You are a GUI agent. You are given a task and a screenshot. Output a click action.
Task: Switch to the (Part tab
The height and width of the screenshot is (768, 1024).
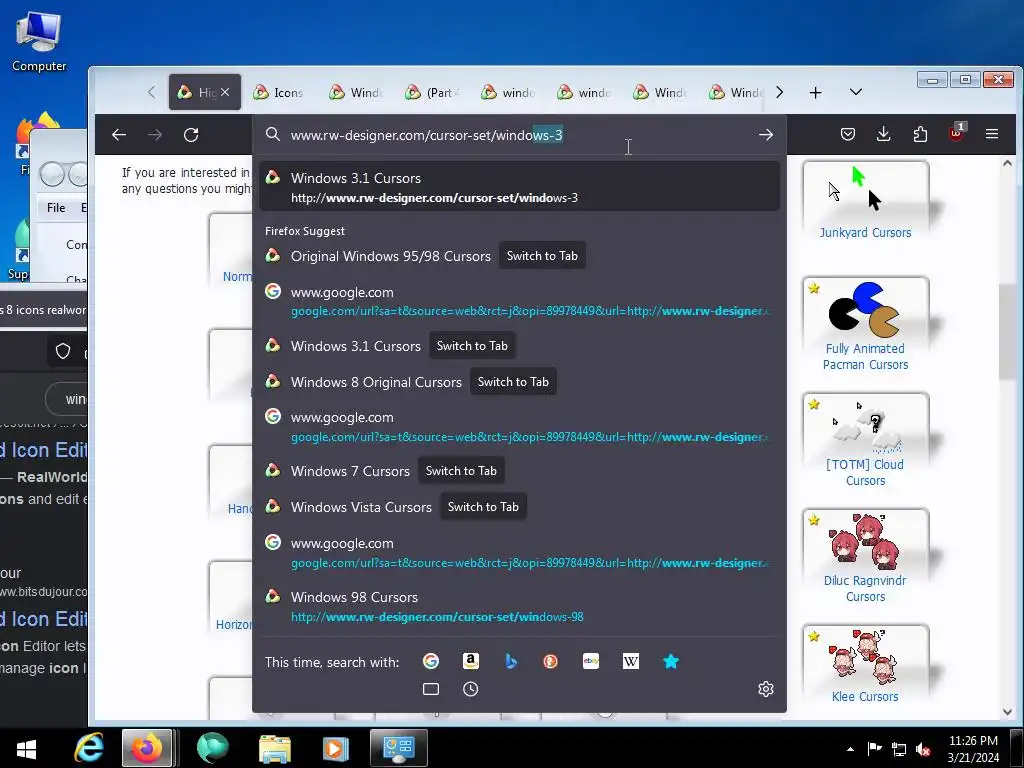point(431,93)
